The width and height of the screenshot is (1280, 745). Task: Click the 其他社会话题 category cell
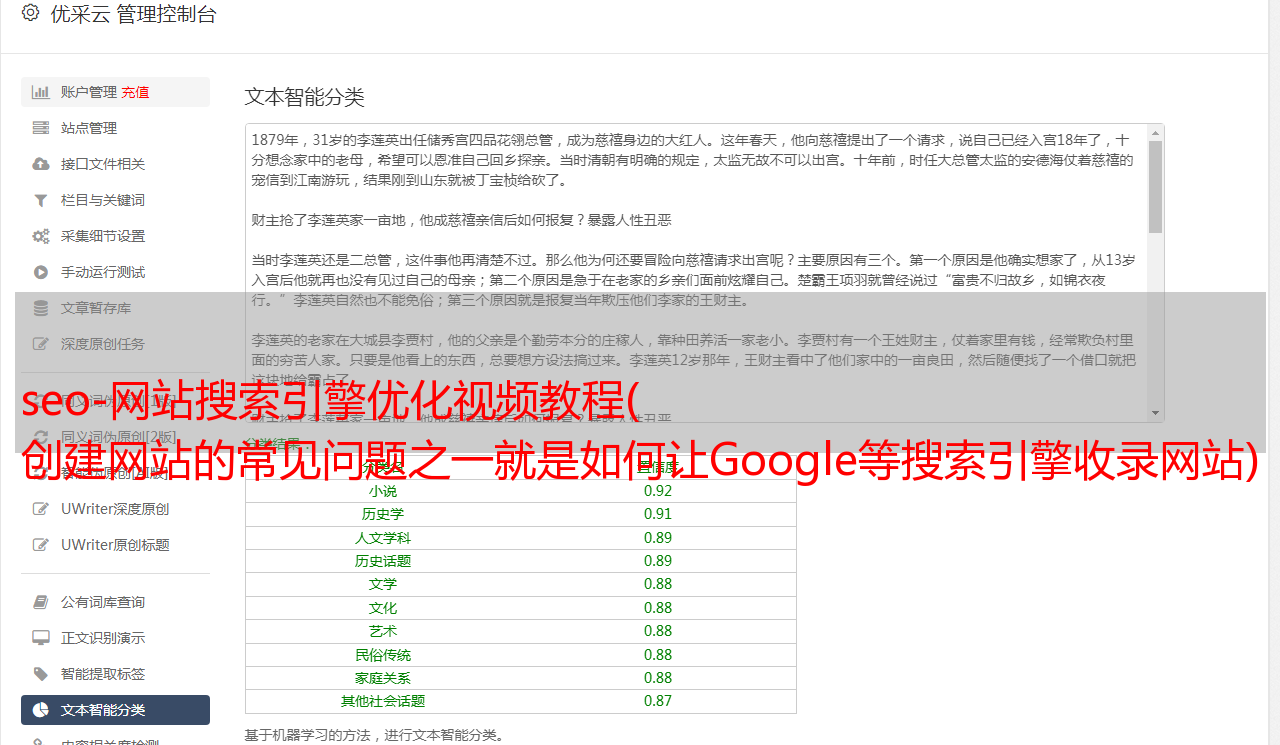click(382, 701)
